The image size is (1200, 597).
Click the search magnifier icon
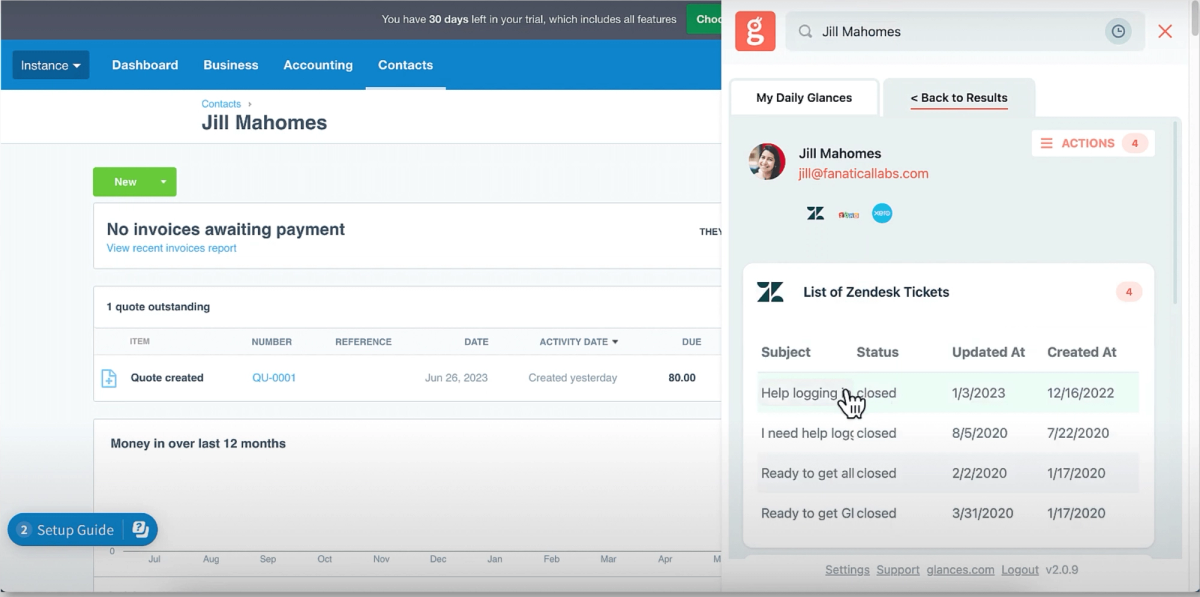pyautogui.click(x=805, y=32)
